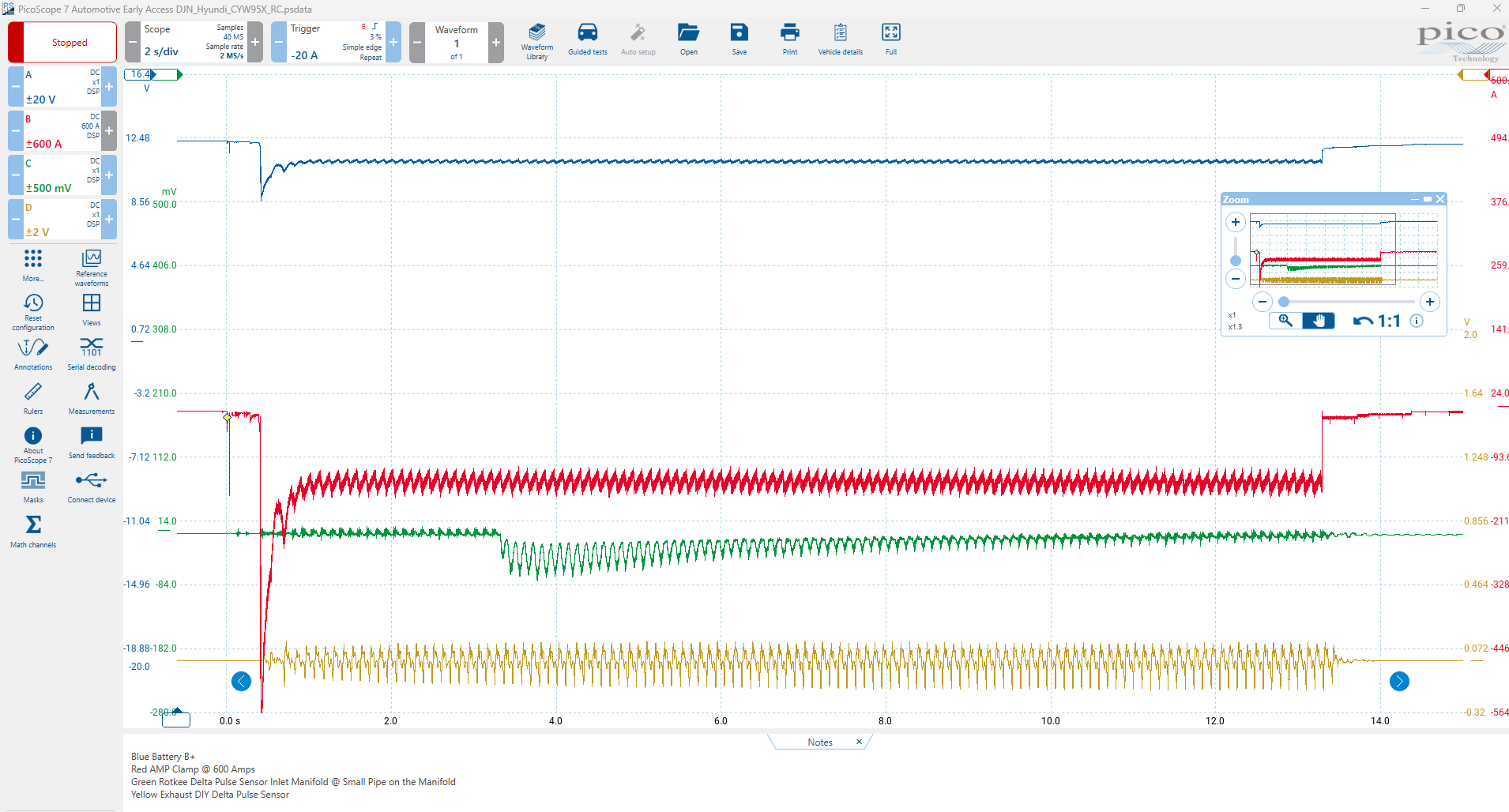Pan graph left with arrow button
This screenshot has width=1509, height=812.
coord(241,681)
